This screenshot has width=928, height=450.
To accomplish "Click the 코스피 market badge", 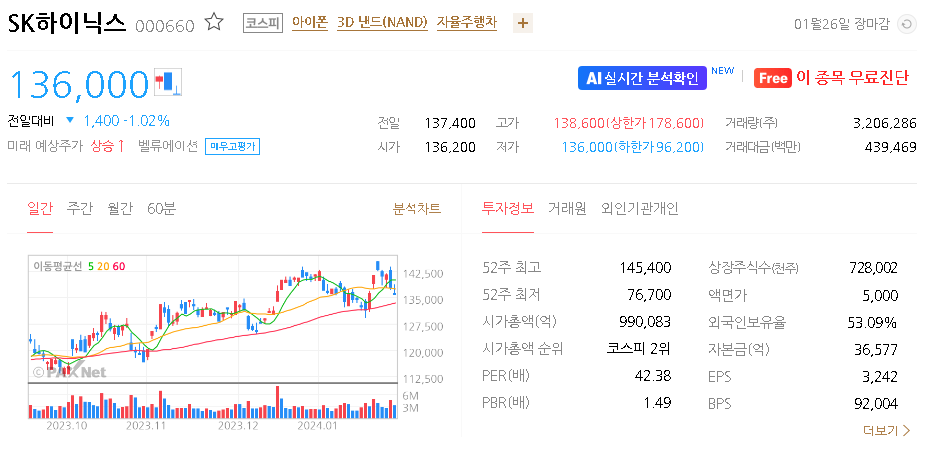I will pyautogui.click(x=263, y=24).
